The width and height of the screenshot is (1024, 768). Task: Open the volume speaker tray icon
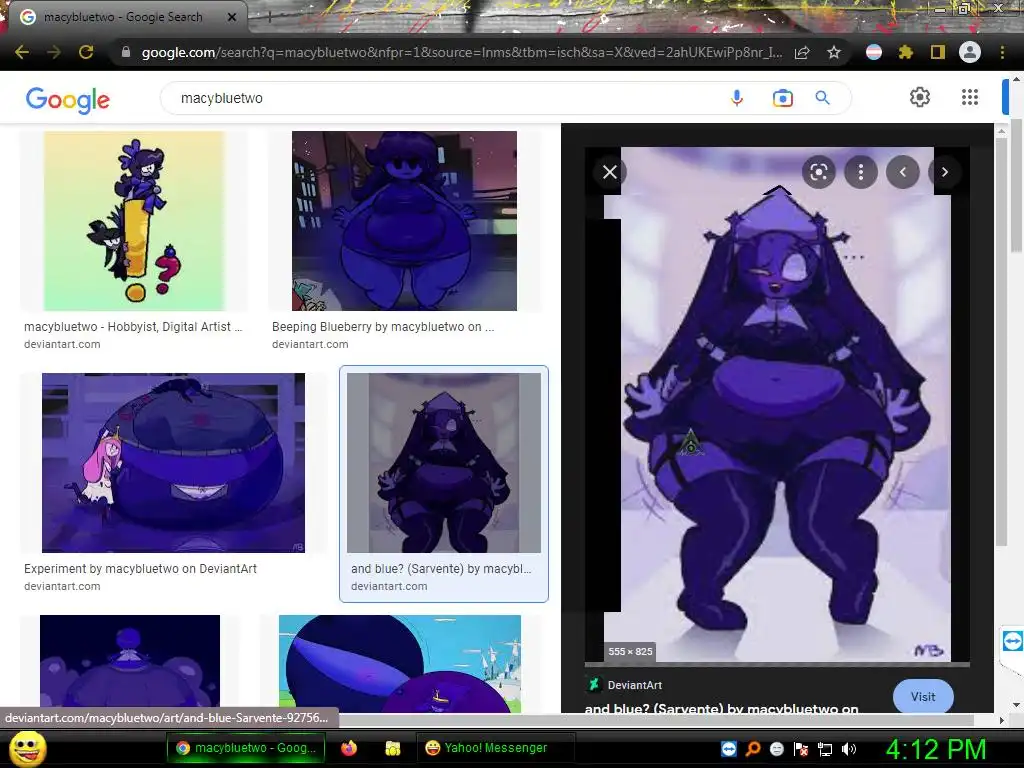point(849,749)
